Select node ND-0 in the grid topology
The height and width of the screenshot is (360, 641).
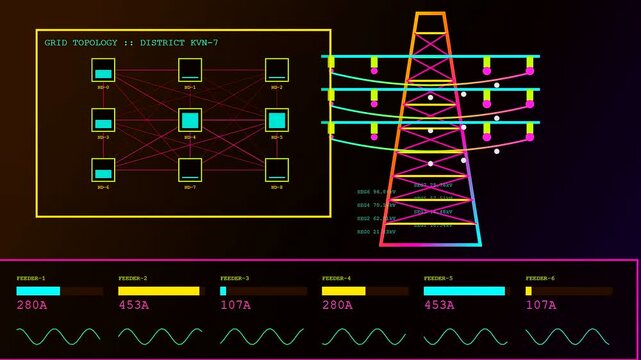[103, 70]
